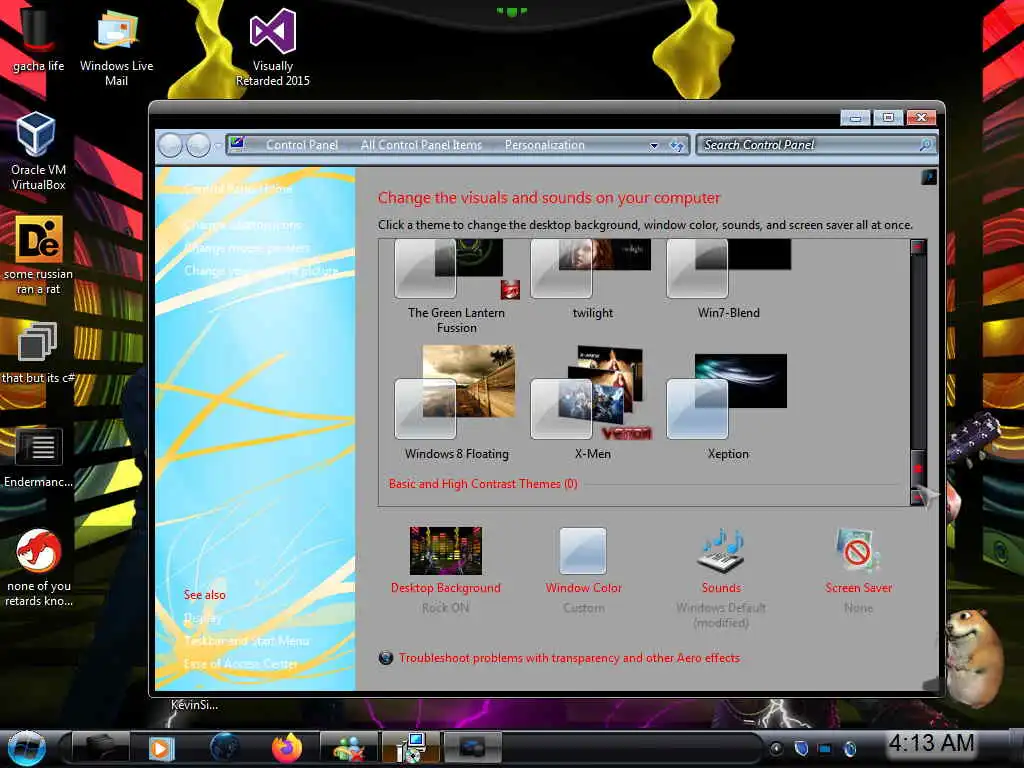This screenshot has height=768, width=1024.
Task: Select the 'some russian ran a rat' icon
Action: point(38,255)
